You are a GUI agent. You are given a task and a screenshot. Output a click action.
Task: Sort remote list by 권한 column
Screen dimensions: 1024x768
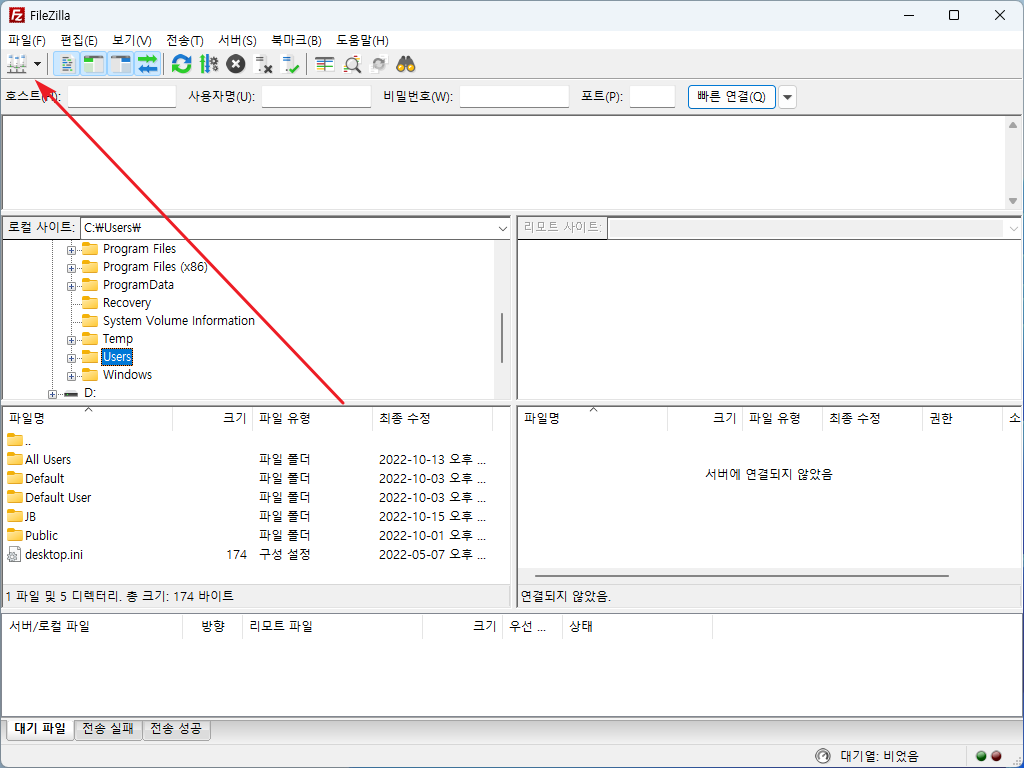click(962, 418)
